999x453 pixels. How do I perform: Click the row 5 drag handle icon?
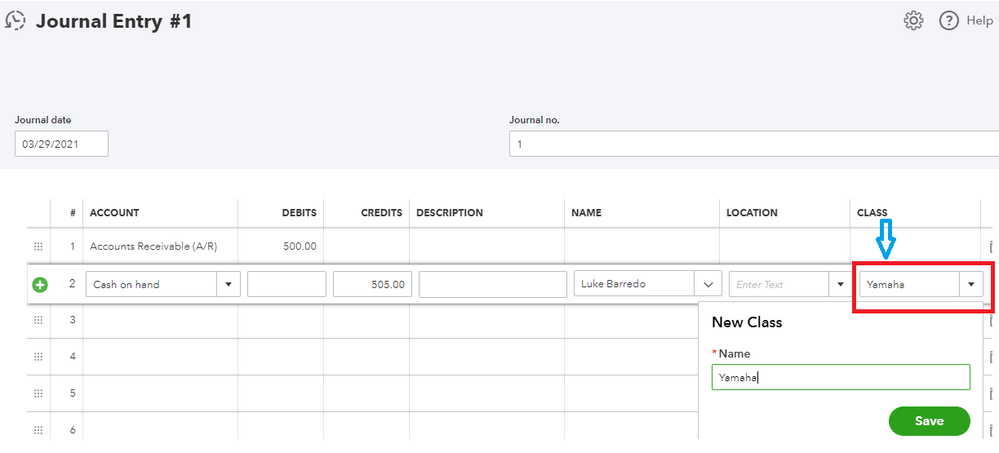click(39, 393)
